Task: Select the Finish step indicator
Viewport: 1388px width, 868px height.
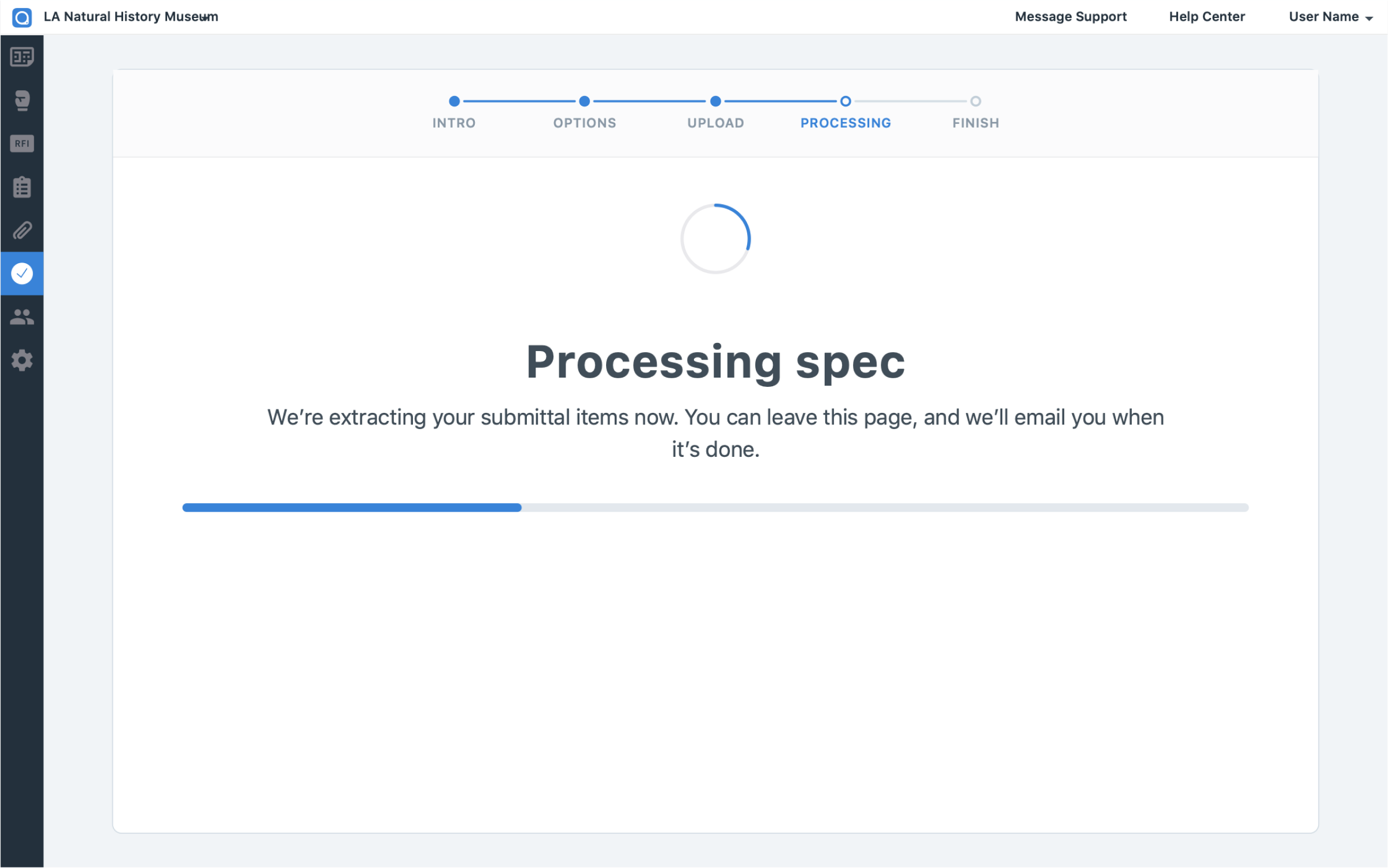Action: [x=975, y=101]
